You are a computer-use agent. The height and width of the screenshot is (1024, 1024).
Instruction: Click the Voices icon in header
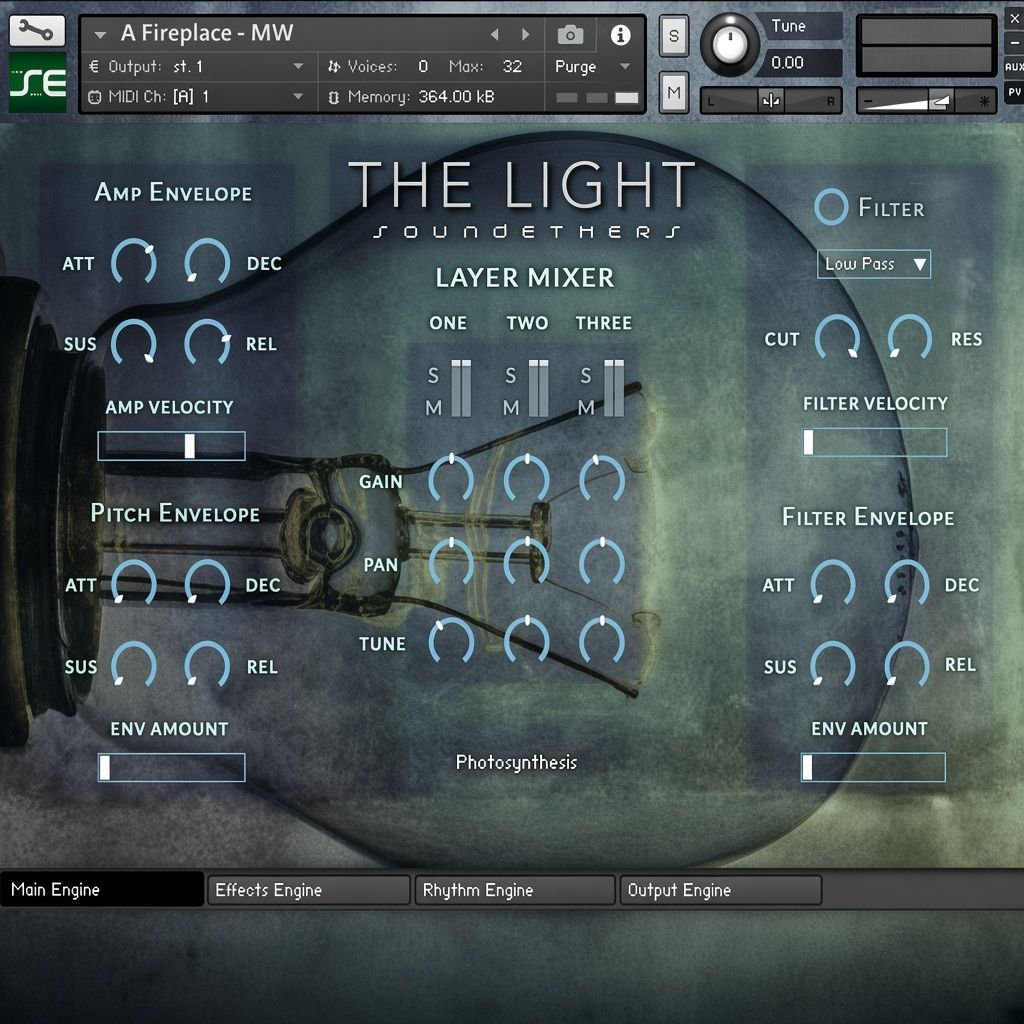pyautogui.click(x=334, y=66)
